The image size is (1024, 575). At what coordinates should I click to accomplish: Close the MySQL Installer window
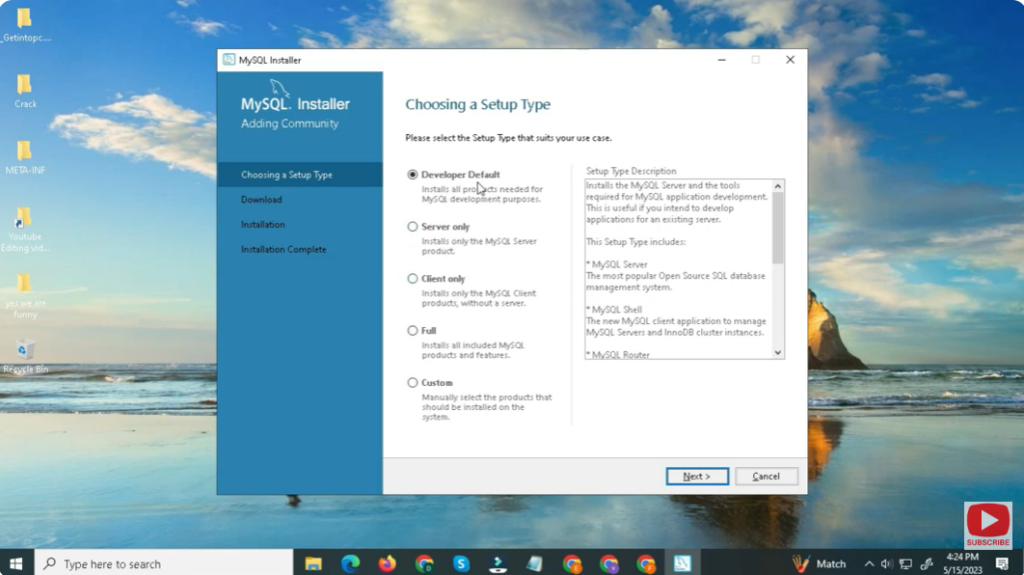click(x=790, y=59)
